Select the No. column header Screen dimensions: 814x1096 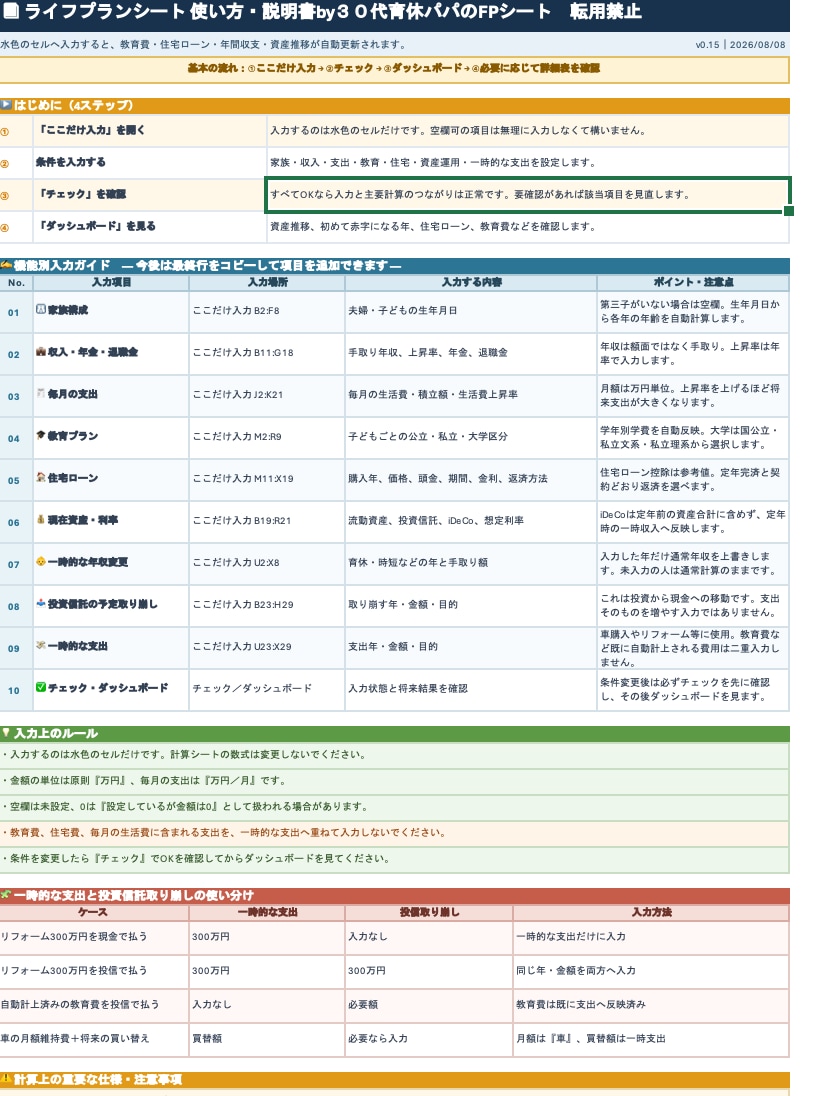(16, 282)
